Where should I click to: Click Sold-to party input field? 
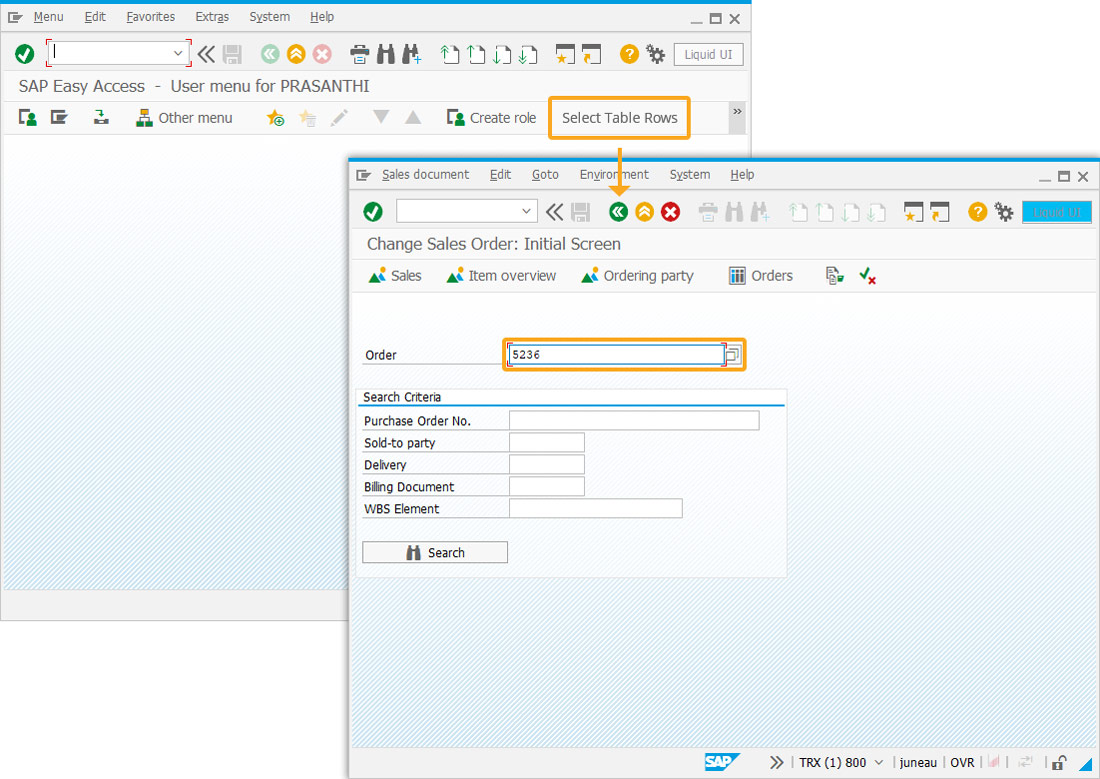[x=546, y=442]
